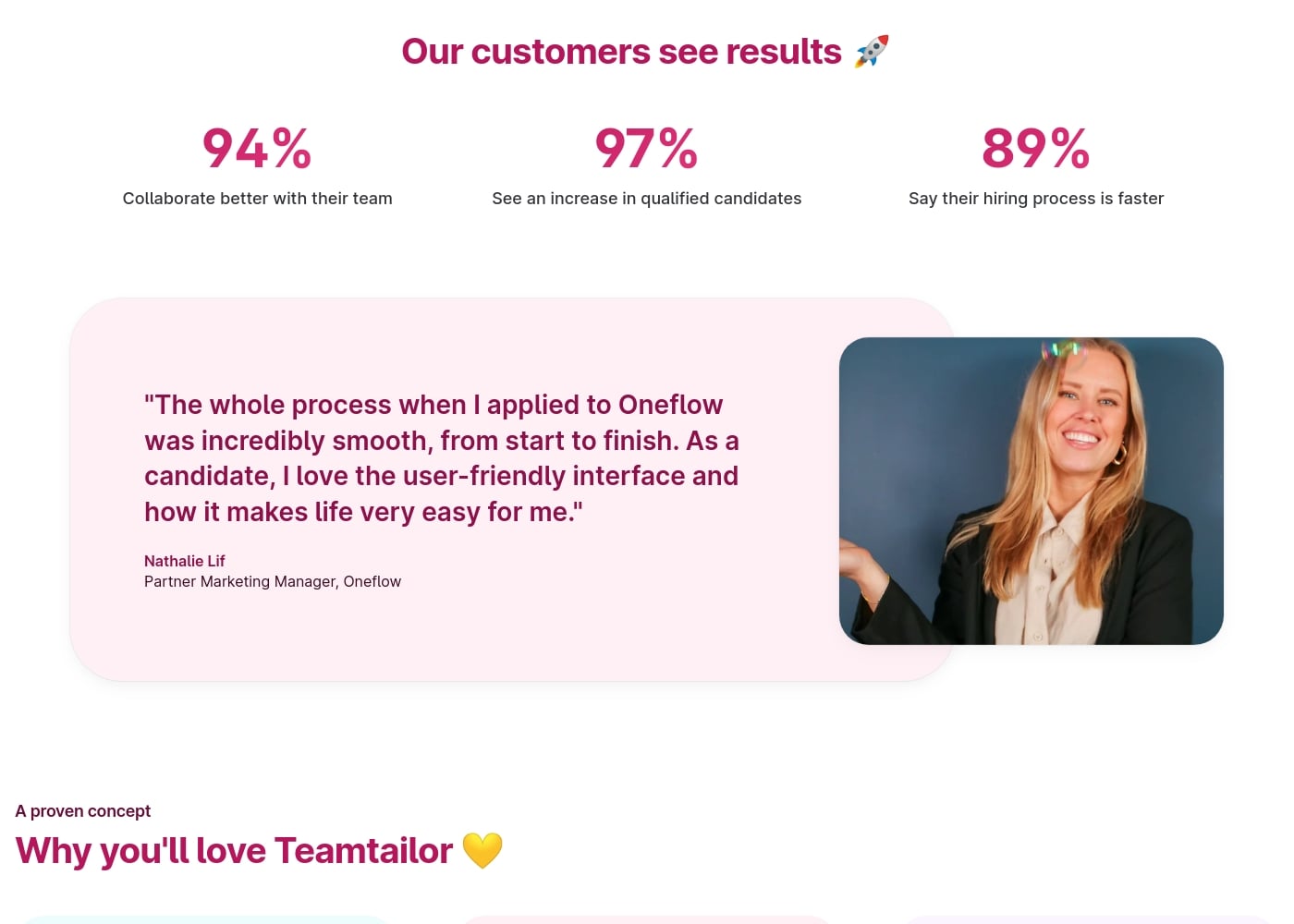Click the pink card edge at bottom center
The image size is (1294, 924).
coord(646,919)
